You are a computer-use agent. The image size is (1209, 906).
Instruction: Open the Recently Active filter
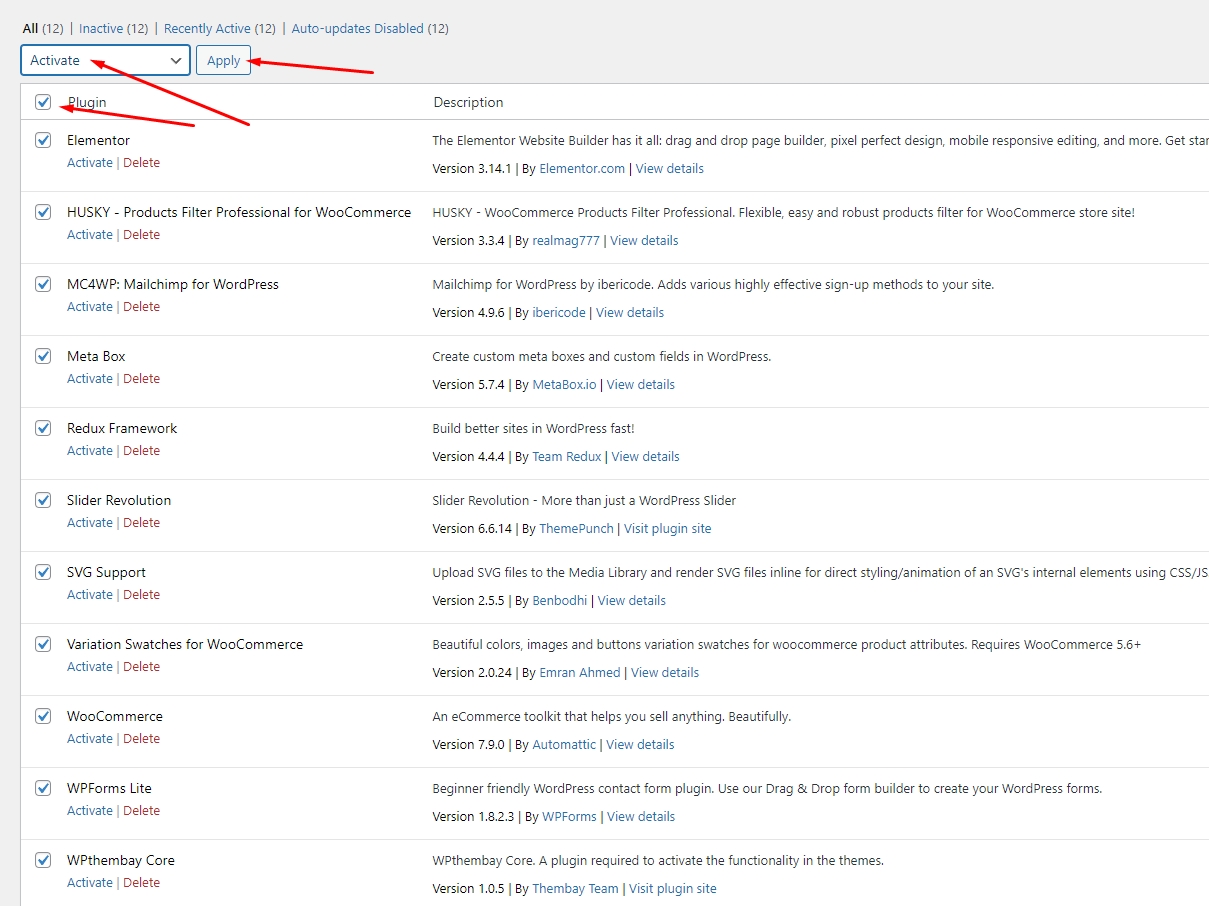(207, 29)
